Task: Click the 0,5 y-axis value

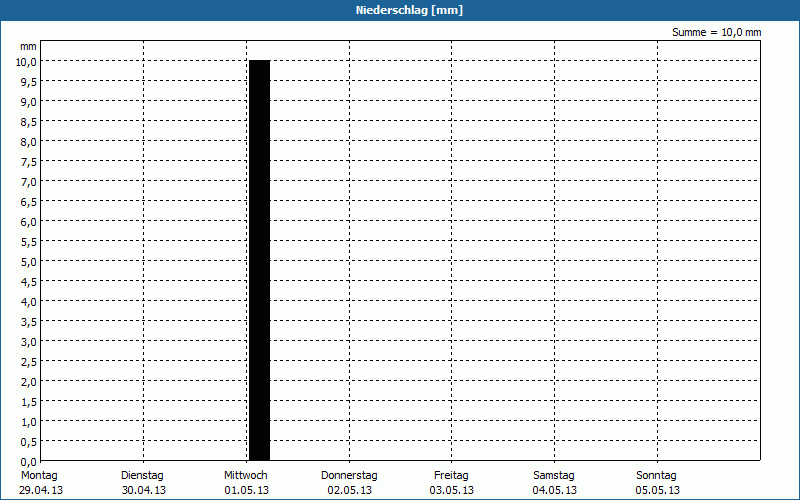Action: [x=28, y=442]
